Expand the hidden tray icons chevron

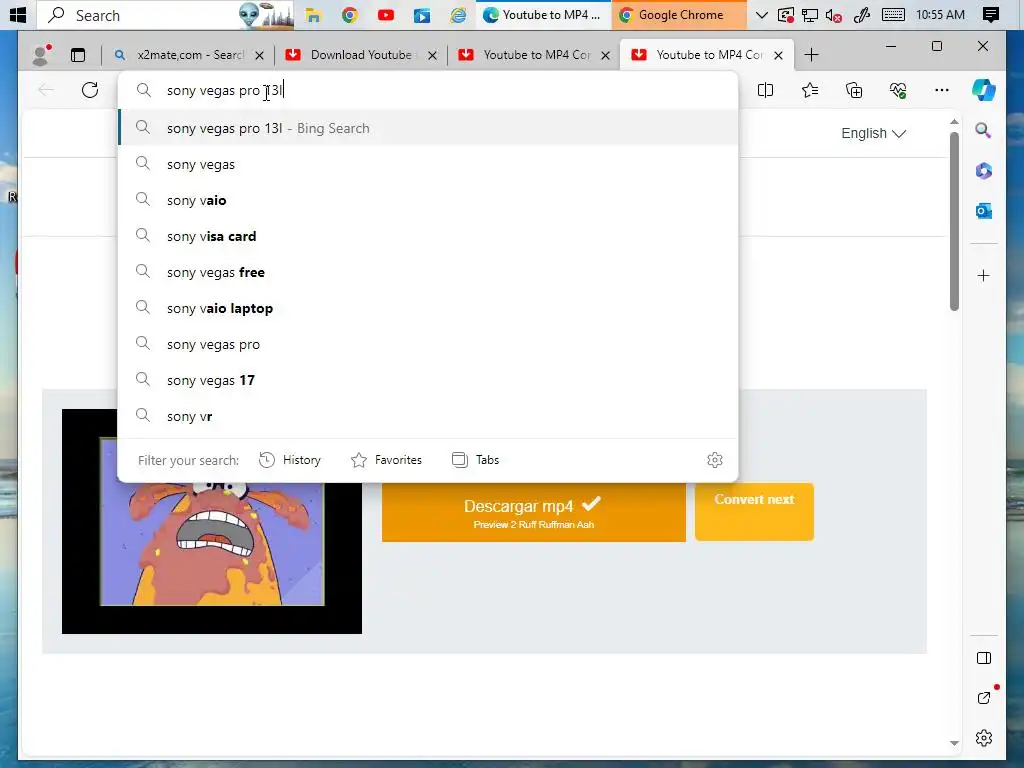tap(761, 15)
